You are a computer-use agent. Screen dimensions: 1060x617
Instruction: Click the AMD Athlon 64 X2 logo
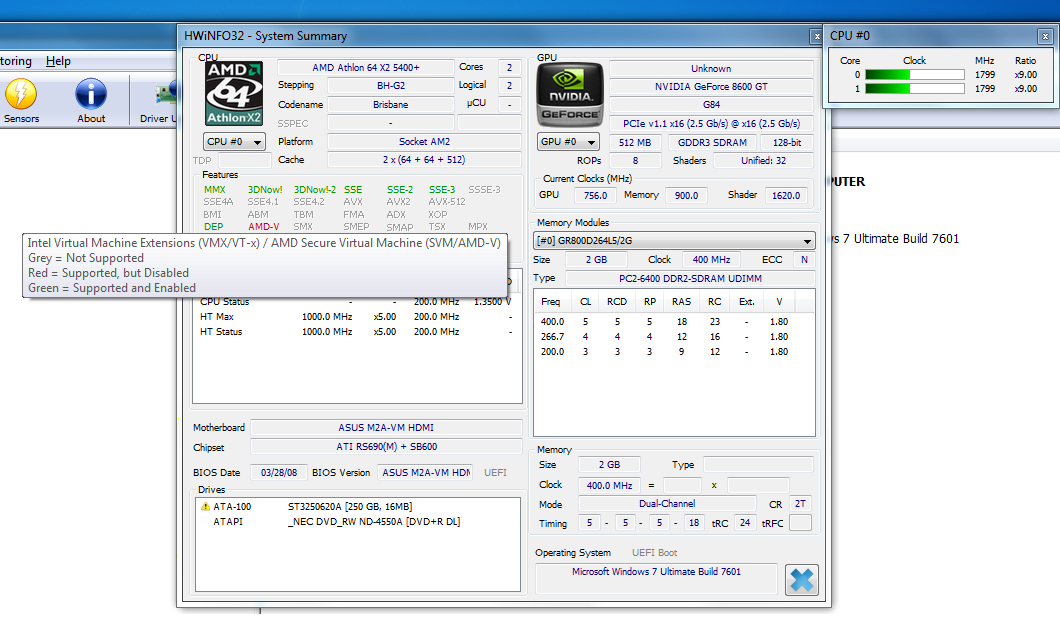[x=234, y=93]
